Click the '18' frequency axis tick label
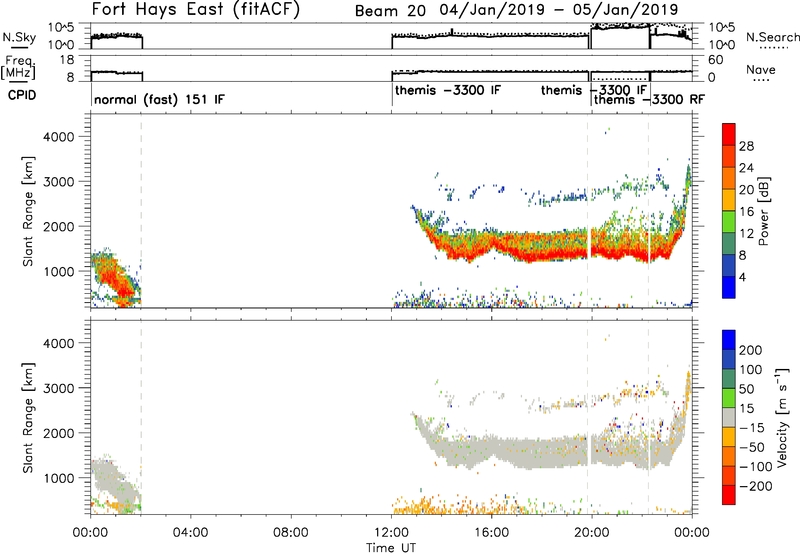 pyautogui.click(x=67, y=60)
